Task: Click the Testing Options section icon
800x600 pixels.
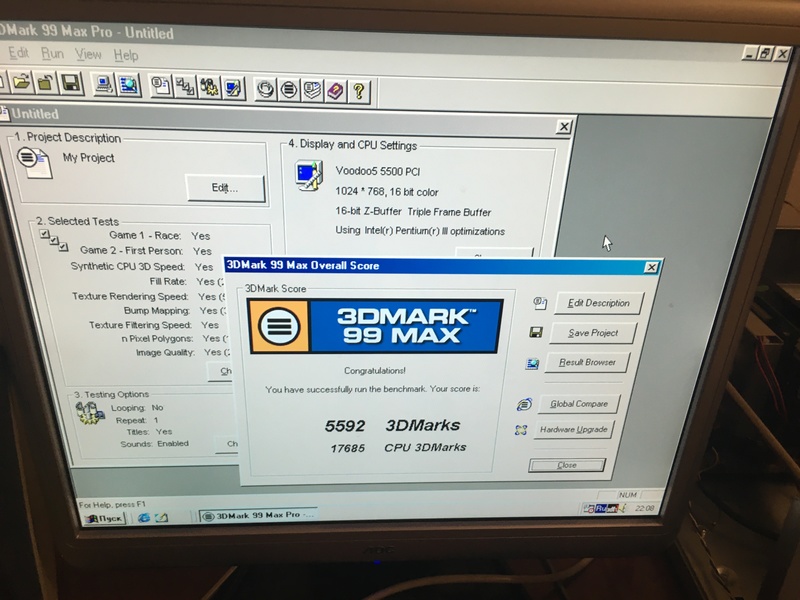Action: tap(90, 413)
